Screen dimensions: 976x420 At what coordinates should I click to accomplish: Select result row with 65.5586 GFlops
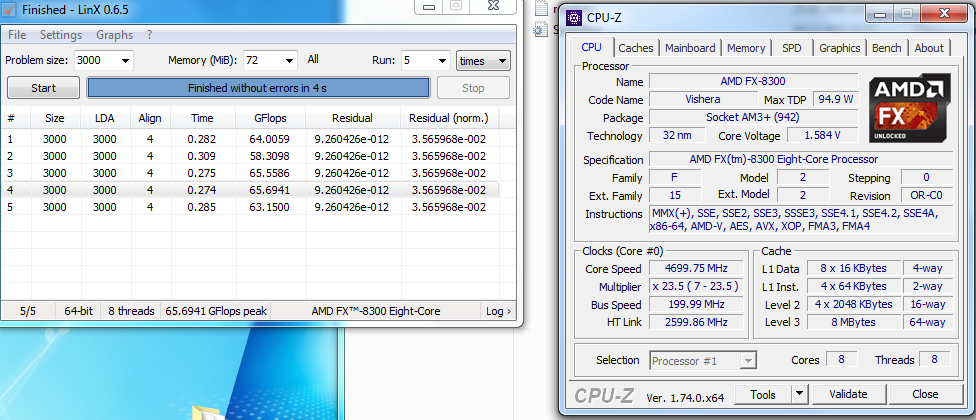(249, 173)
